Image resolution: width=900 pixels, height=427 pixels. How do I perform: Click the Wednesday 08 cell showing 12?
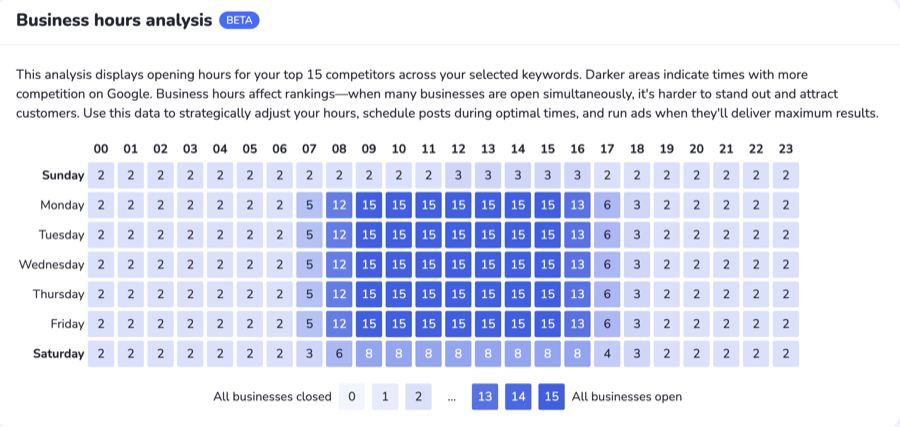pos(339,264)
